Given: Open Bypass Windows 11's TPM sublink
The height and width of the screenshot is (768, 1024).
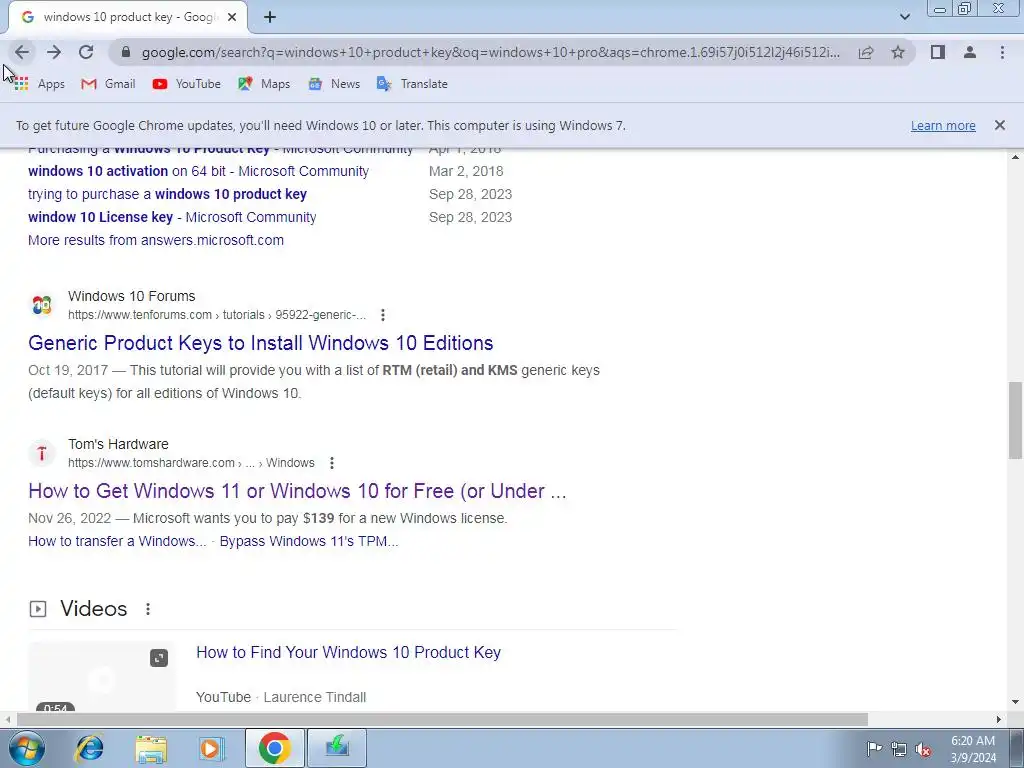Looking at the screenshot, I should (309, 541).
